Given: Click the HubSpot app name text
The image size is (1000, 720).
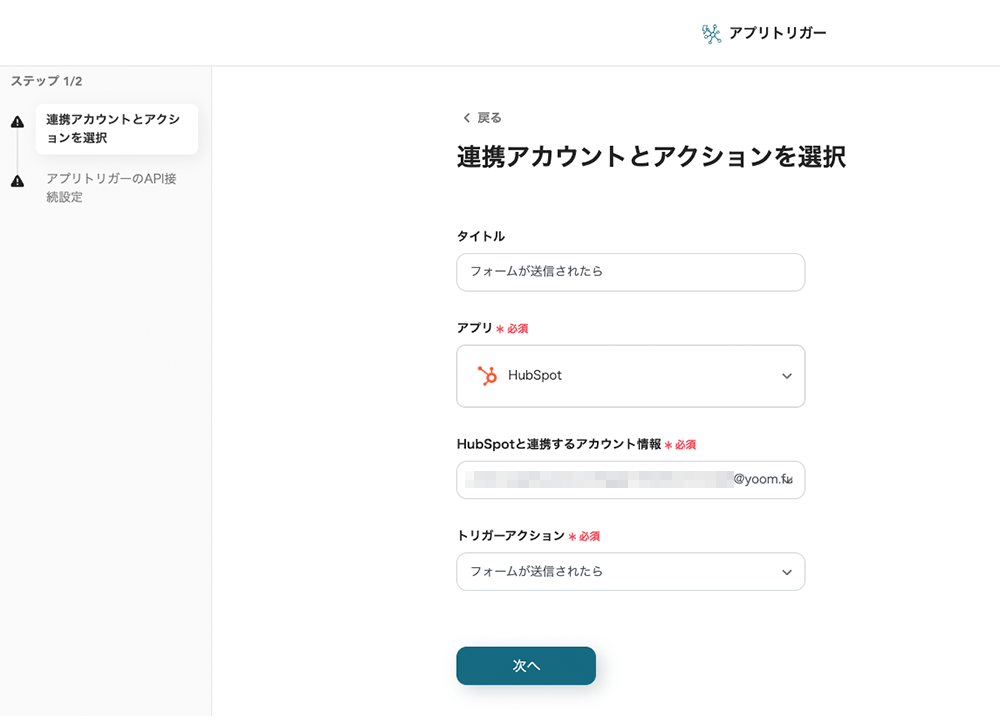Looking at the screenshot, I should (x=535, y=376).
